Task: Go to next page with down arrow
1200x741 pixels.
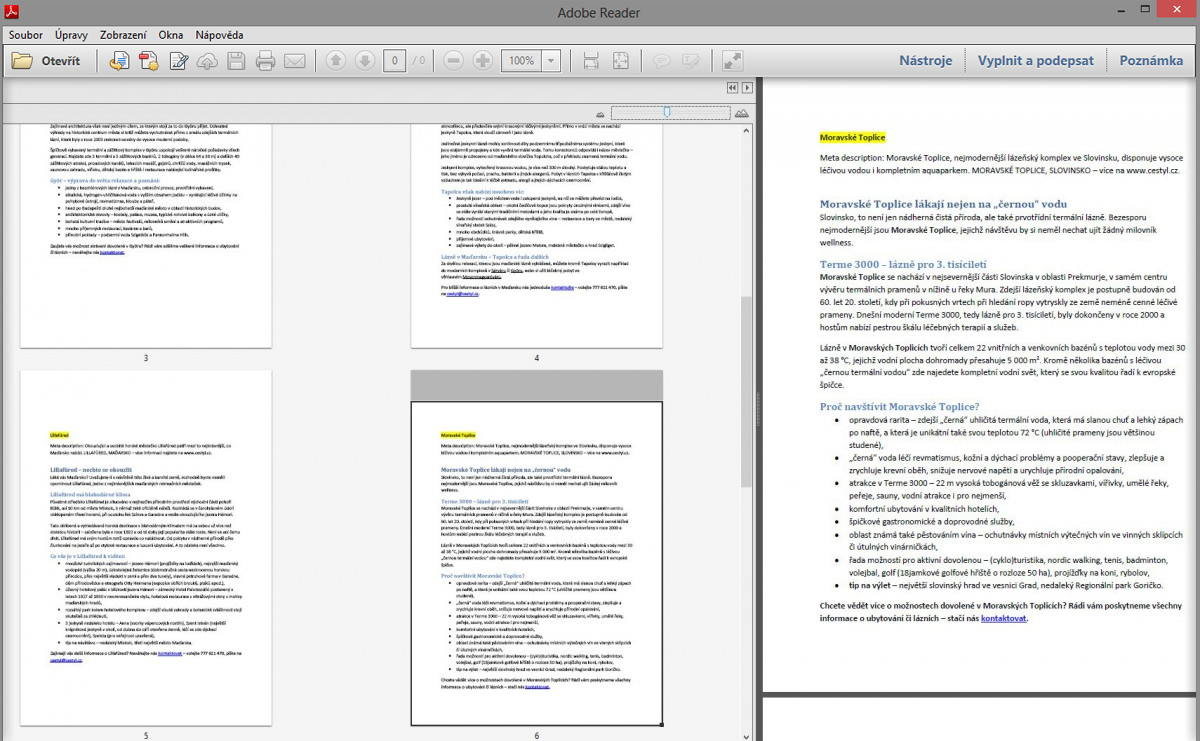Action: pos(365,60)
